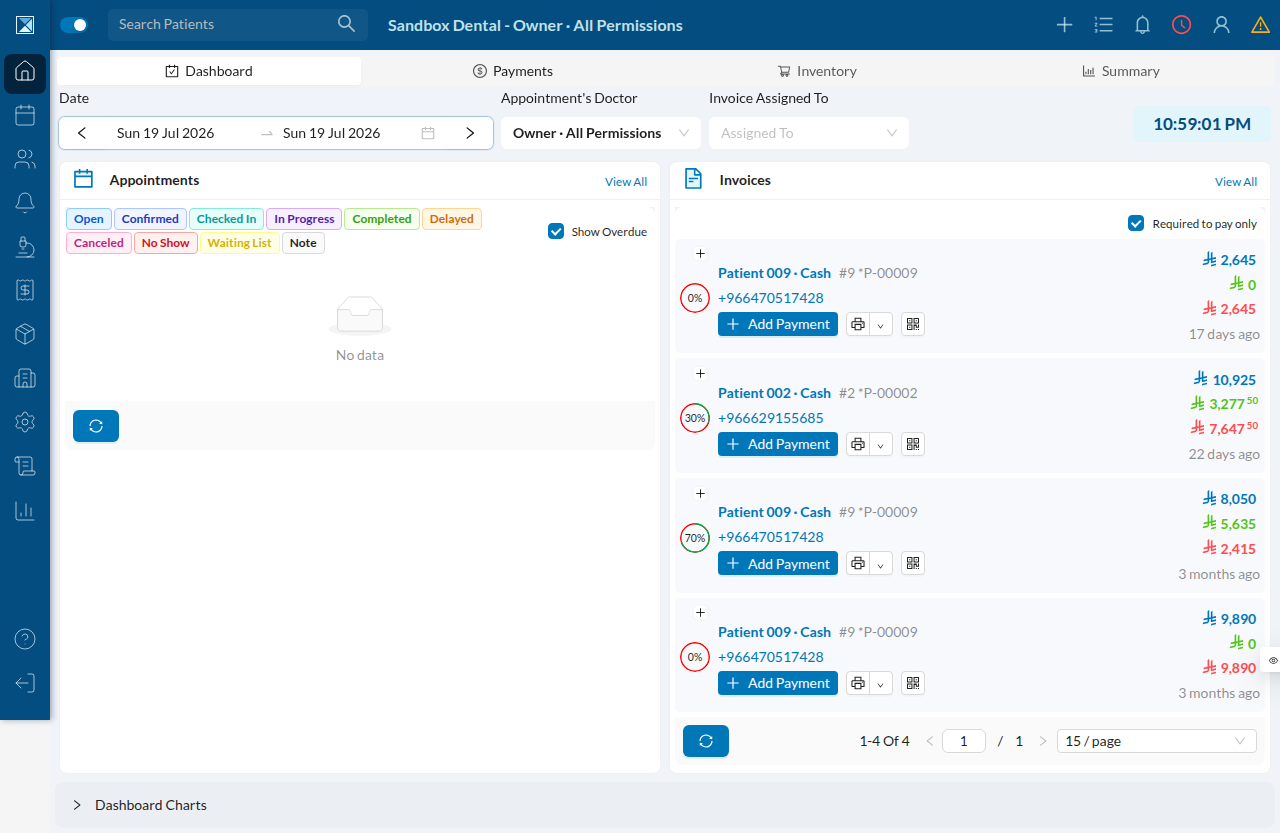Open the Assigned To dropdown

tap(809, 133)
